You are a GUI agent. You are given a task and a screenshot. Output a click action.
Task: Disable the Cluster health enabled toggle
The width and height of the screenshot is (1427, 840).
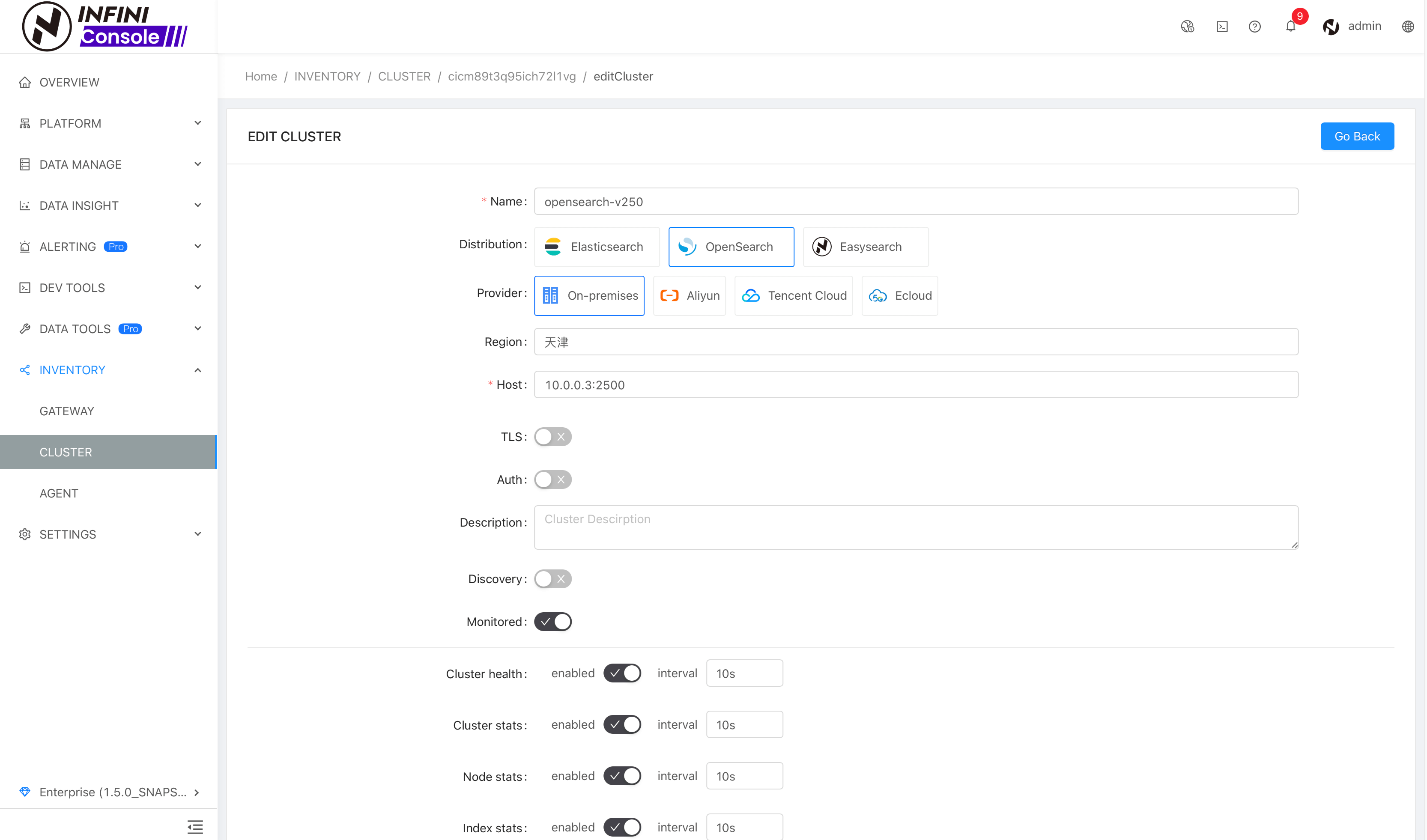point(622,673)
